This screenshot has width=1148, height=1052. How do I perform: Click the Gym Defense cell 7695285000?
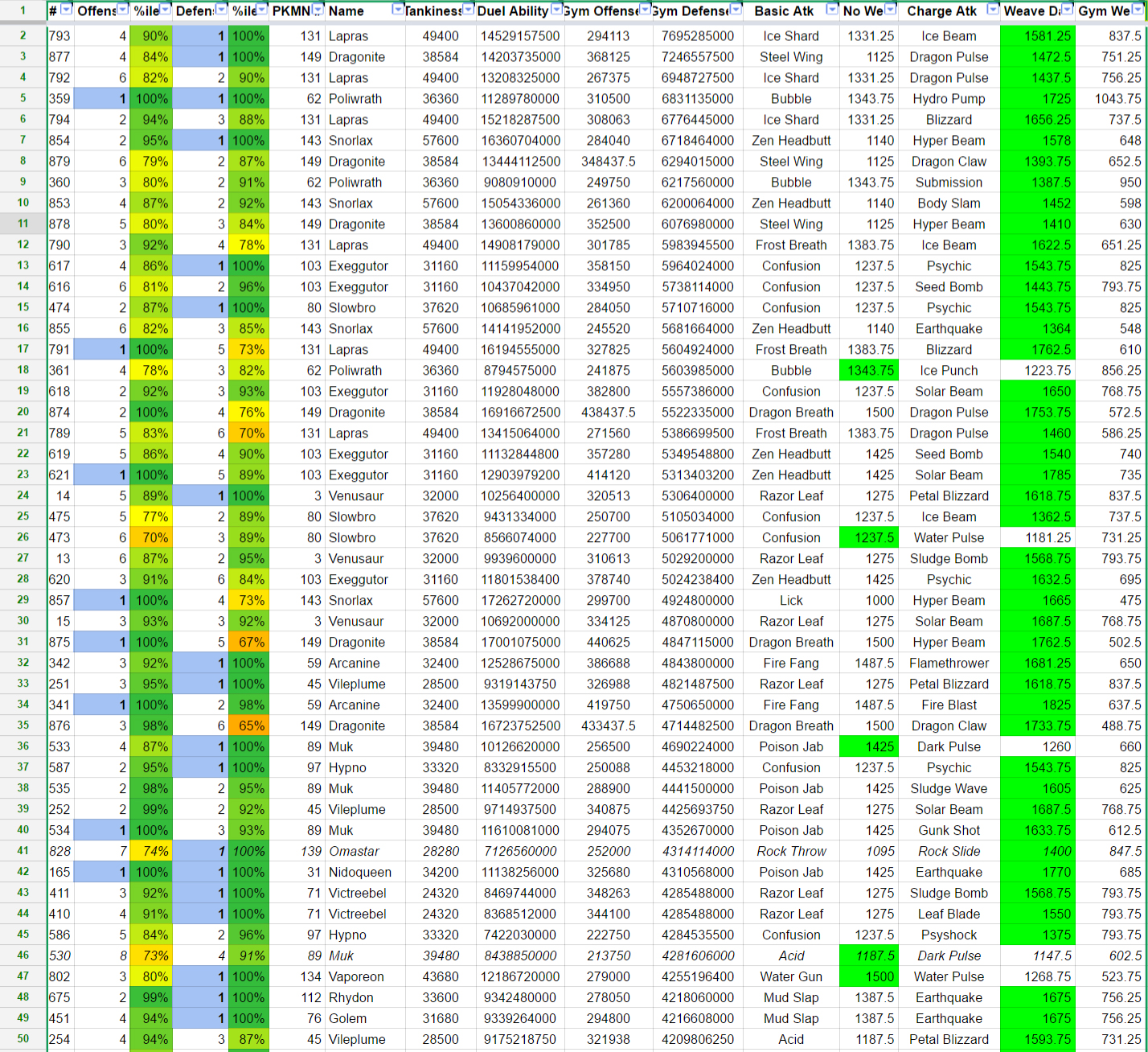click(697, 36)
